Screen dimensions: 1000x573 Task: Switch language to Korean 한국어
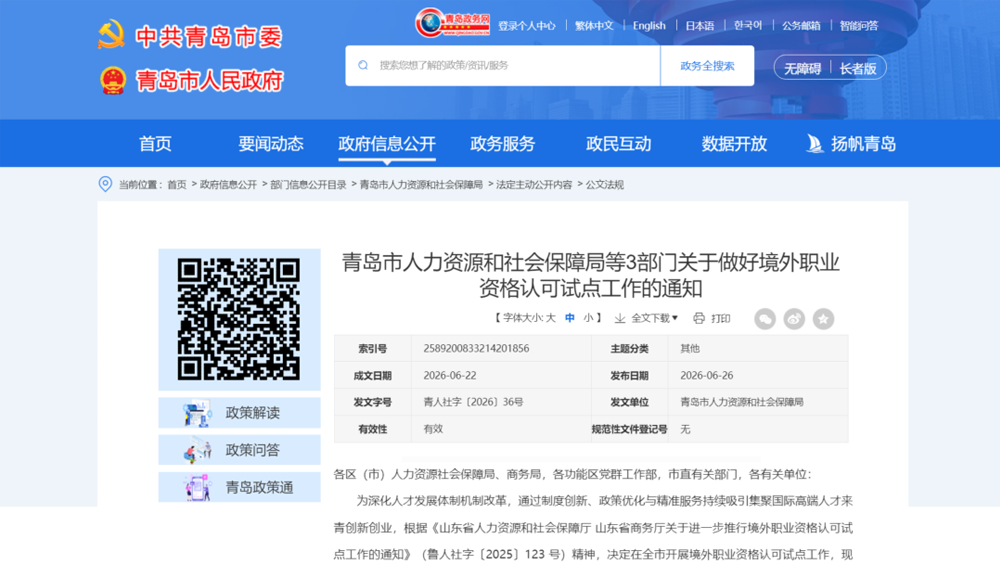[x=747, y=26]
